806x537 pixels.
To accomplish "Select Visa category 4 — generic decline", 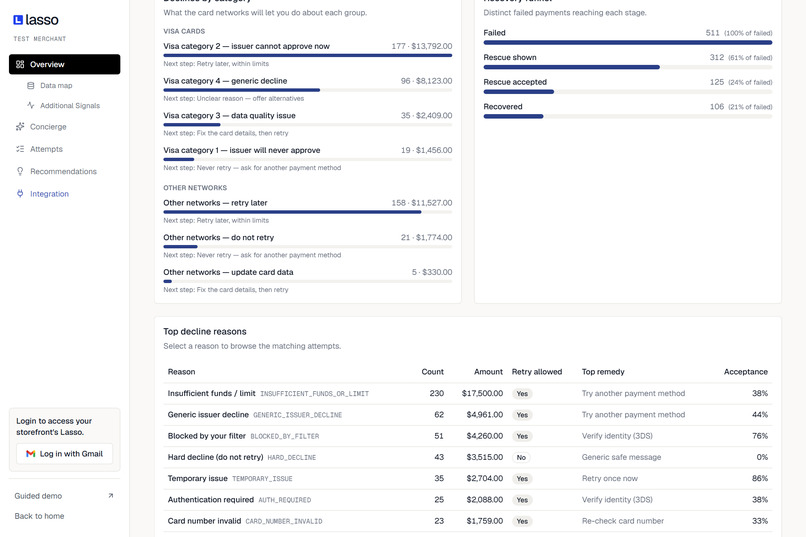I will coord(225,81).
